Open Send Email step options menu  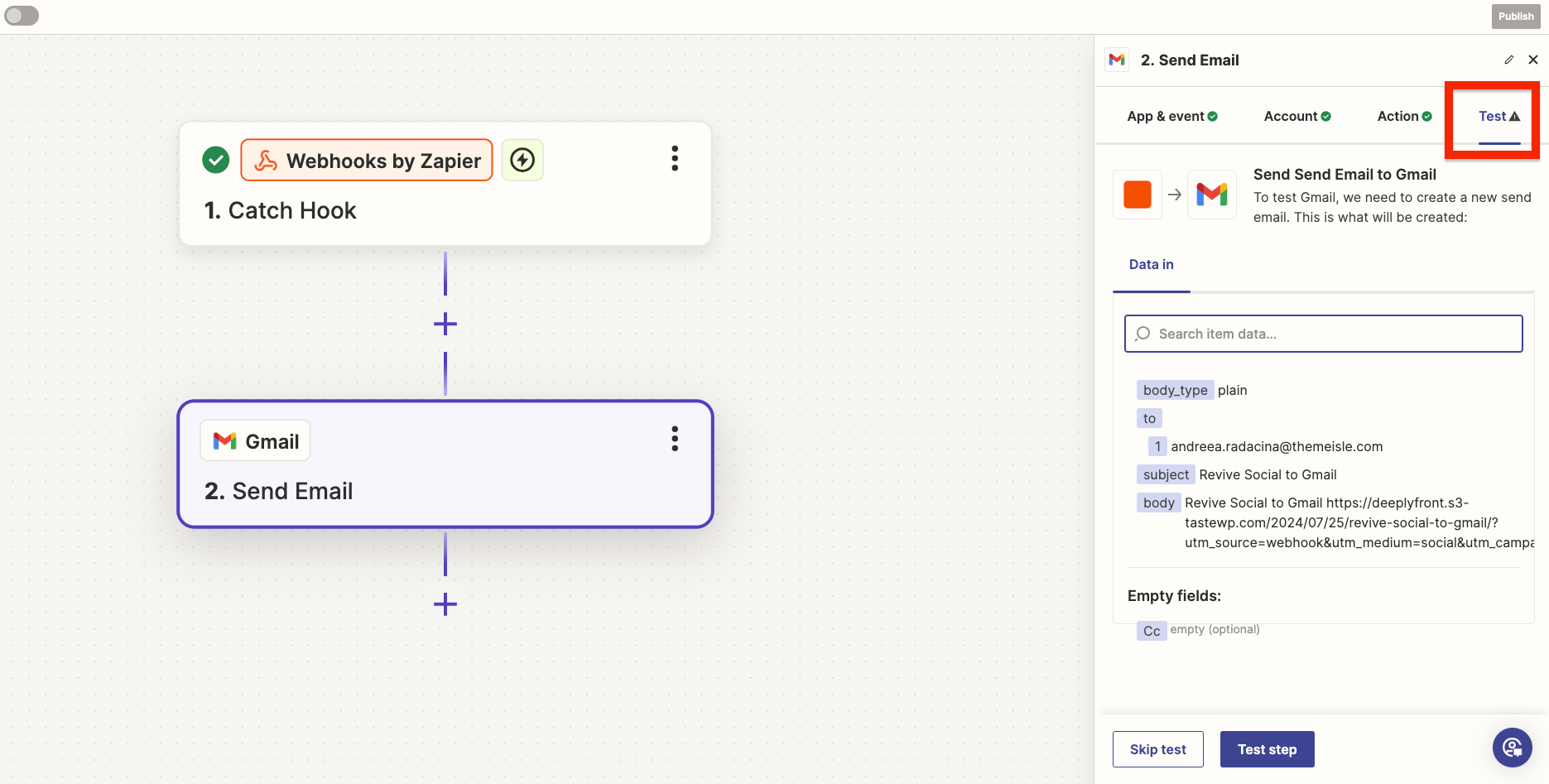point(675,439)
